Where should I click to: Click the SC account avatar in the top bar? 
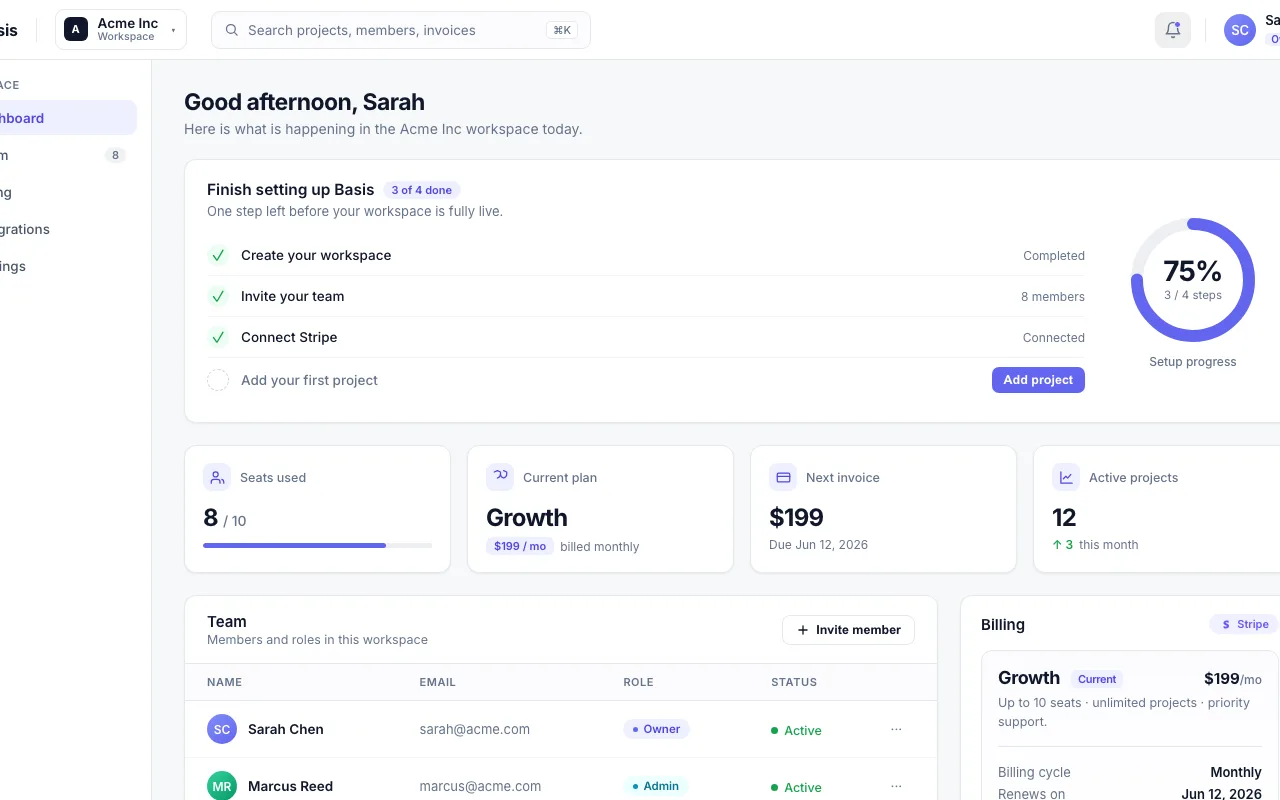(1240, 30)
